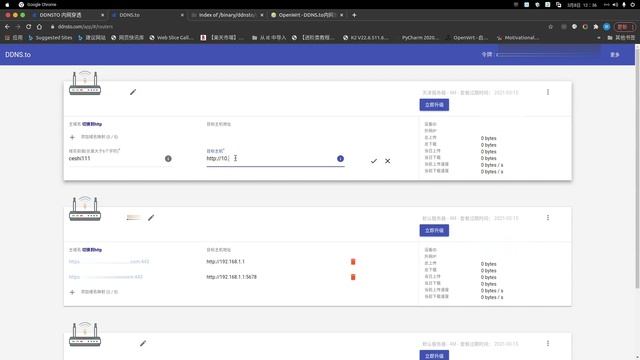The image size is (640, 360).
Task: Open a new browser tab
Action: 354,15
